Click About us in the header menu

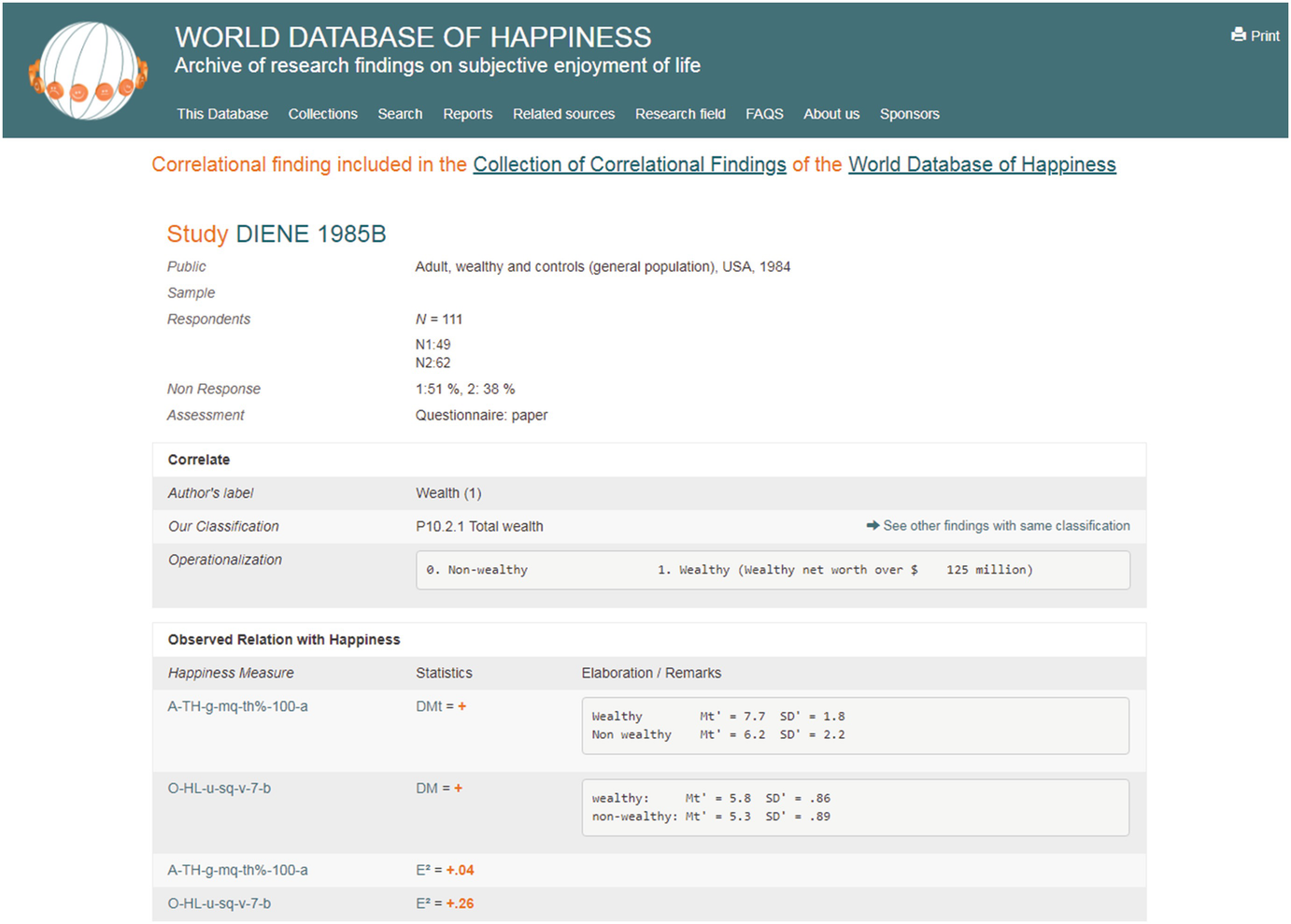pyautogui.click(x=831, y=114)
